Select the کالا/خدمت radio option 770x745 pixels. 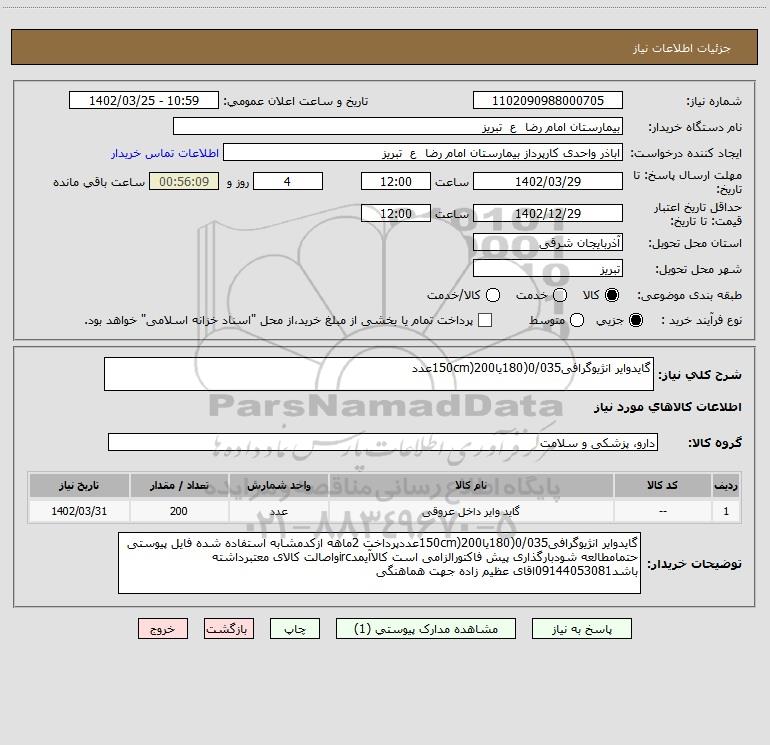pos(493,295)
